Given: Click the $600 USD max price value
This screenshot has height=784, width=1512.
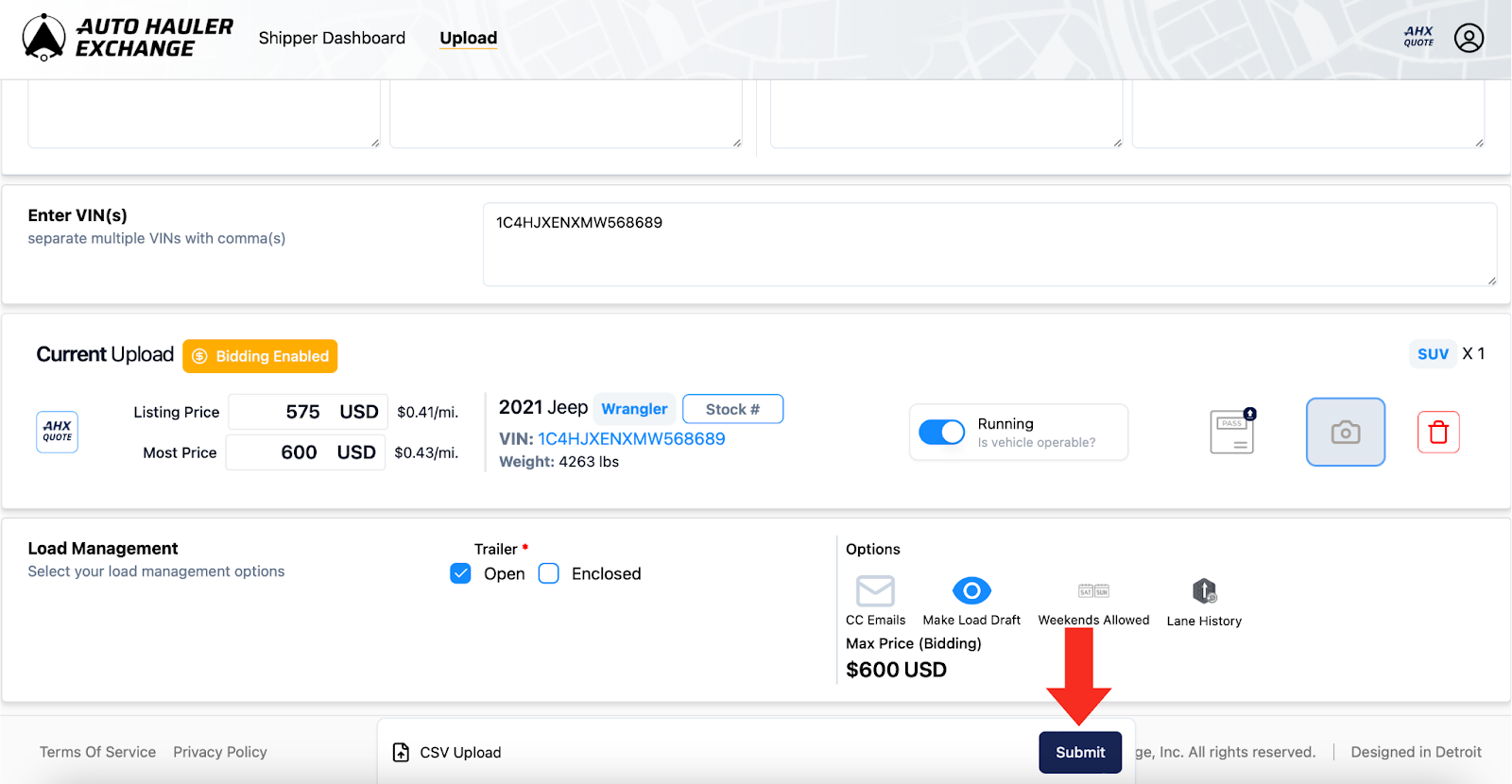Looking at the screenshot, I should [x=896, y=670].
